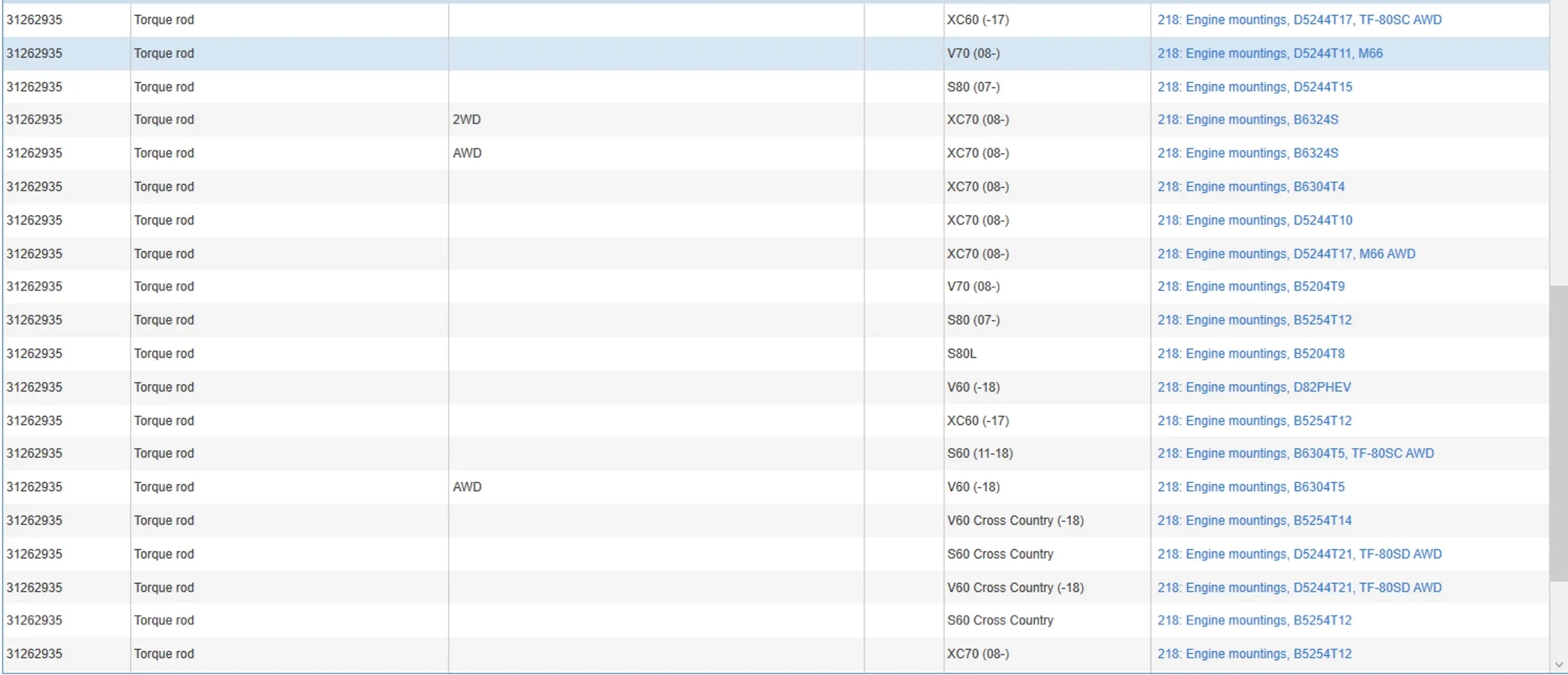Open the B5204T9 engine mountings link
This screenshot has width=1568, height=675.
point(1251,287)
